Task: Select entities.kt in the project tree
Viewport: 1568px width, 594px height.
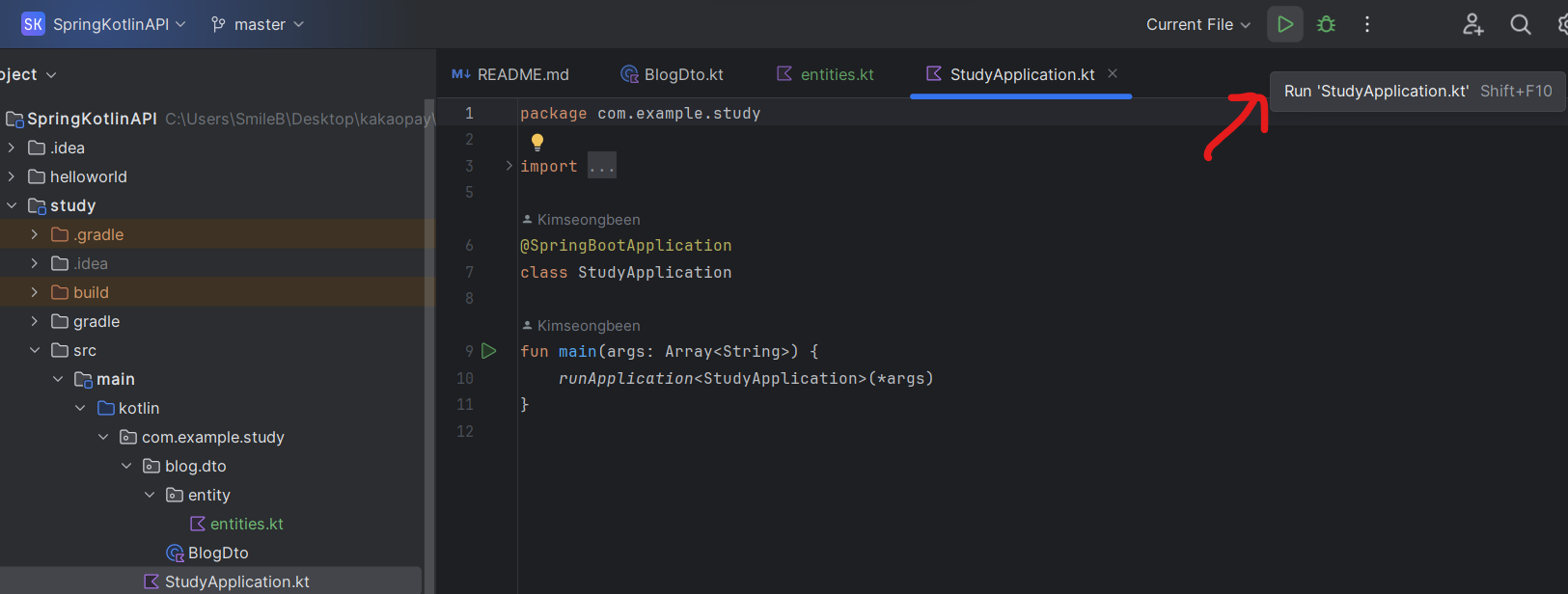Action: [246, 524]
